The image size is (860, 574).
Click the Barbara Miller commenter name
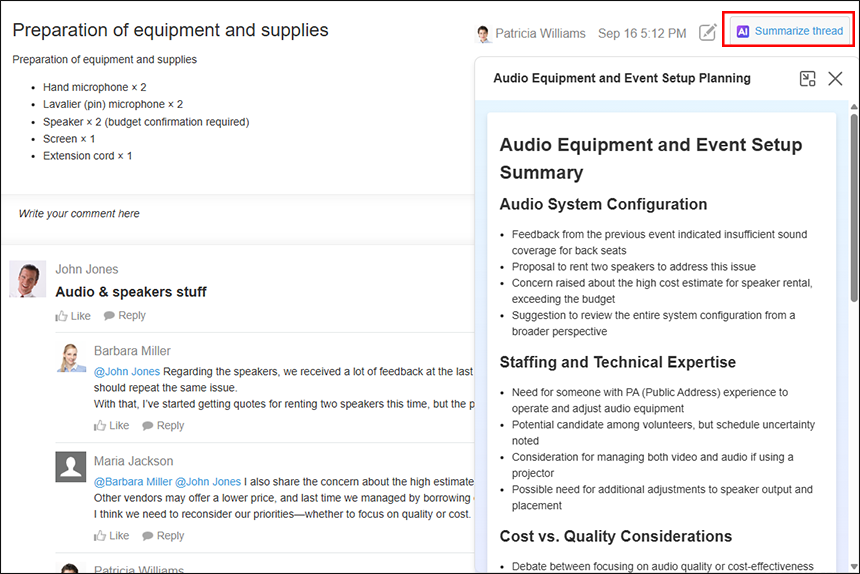(132, 351)
